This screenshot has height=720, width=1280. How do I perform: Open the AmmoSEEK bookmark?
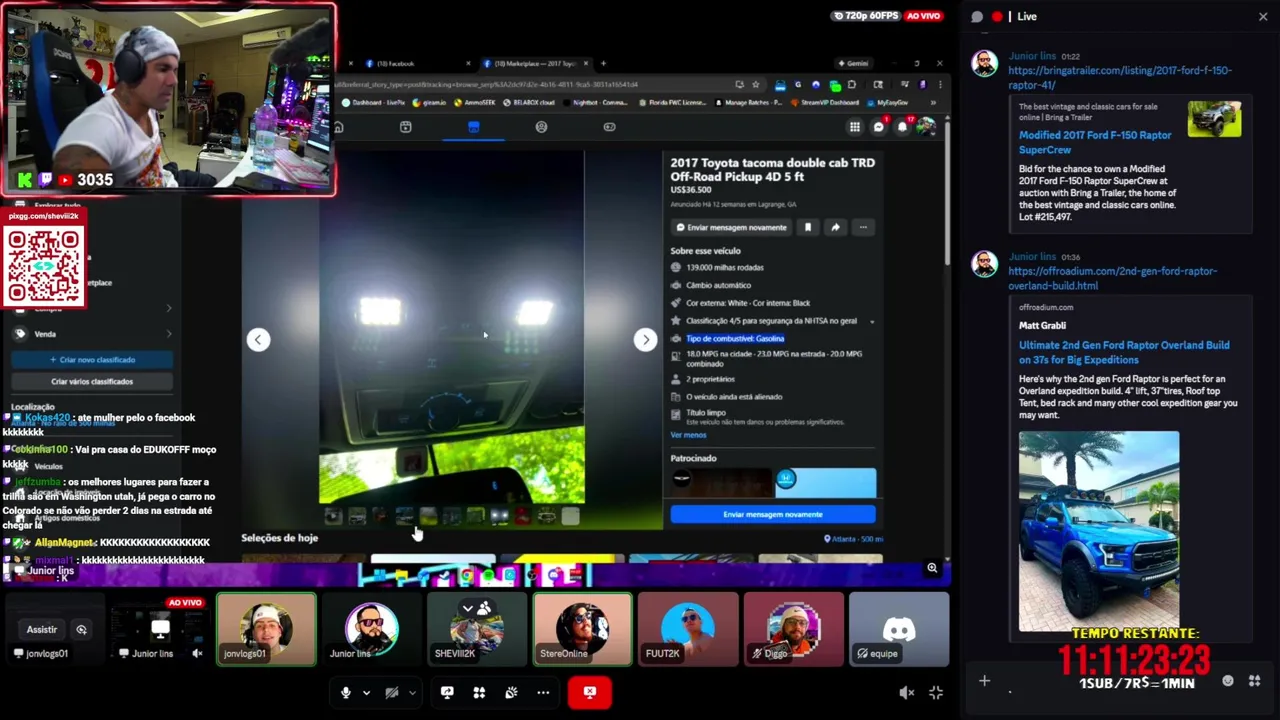click(475, 102)
